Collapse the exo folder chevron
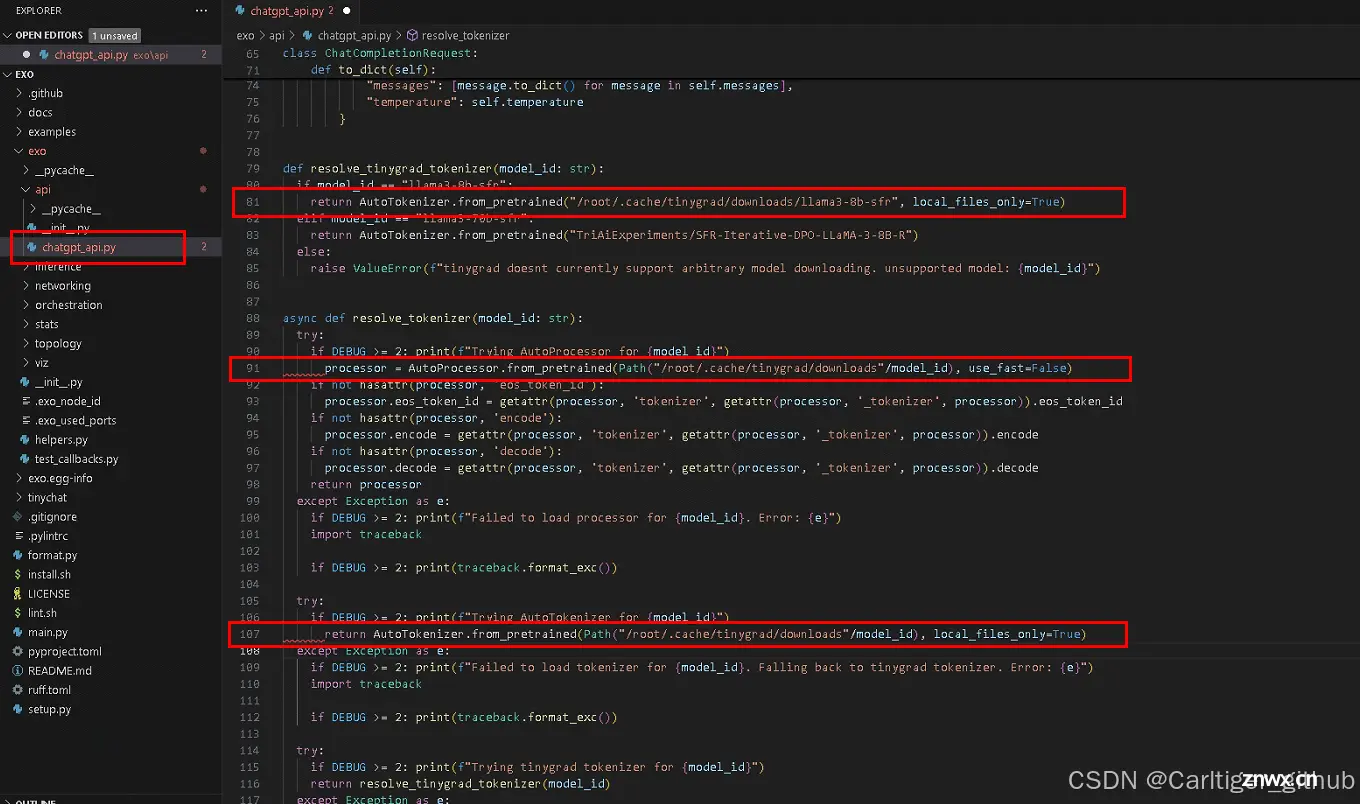Viewport: 1360px width, 804px height. pos(19,151)
